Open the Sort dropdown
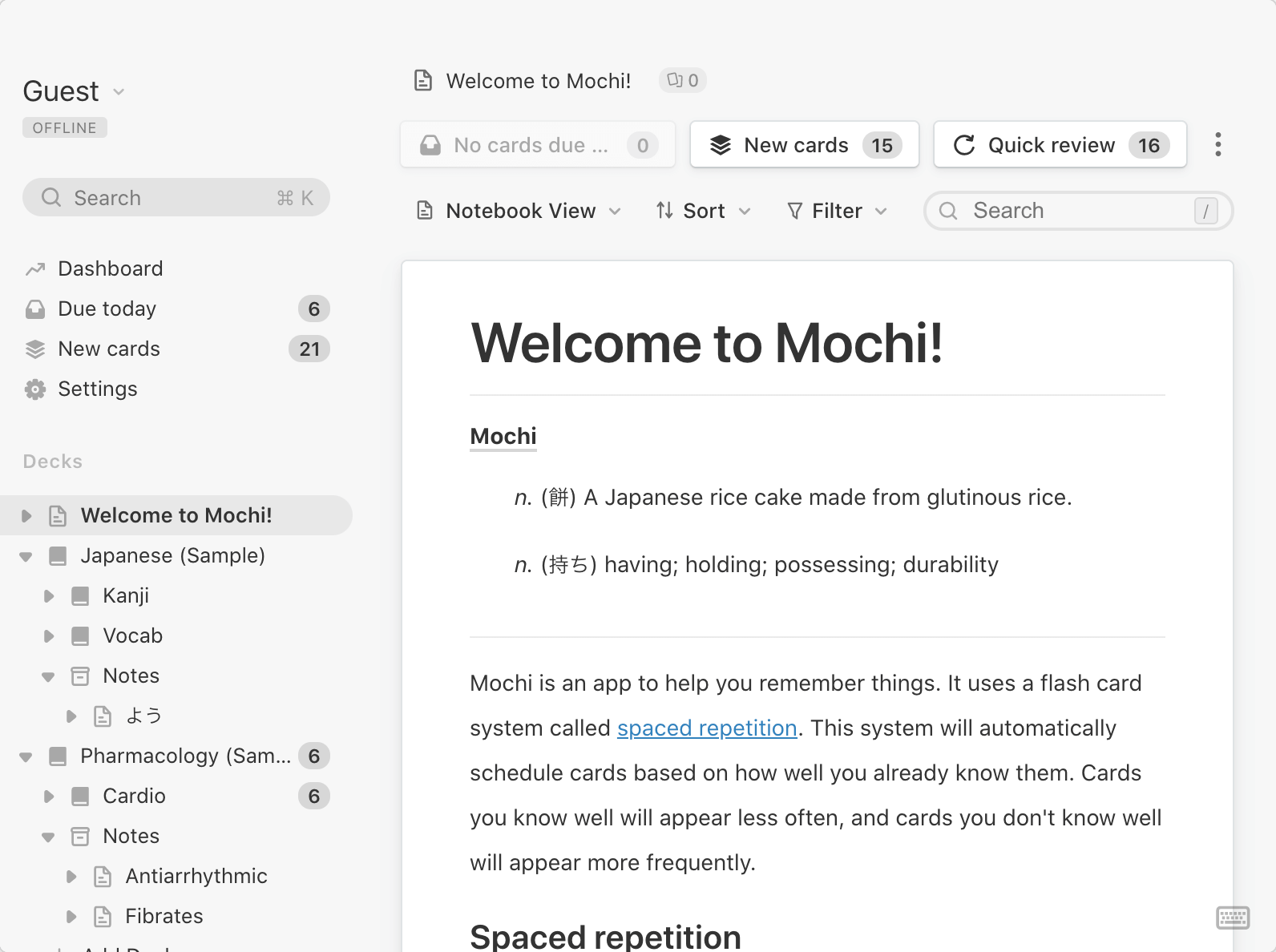This screenshot has width=1276, height=952. [x=704, y=211]
